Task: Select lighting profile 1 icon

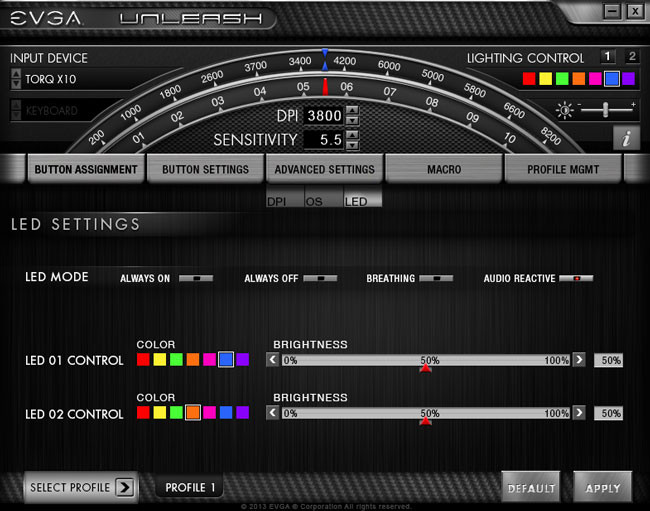Action: (x=608, y=57)
